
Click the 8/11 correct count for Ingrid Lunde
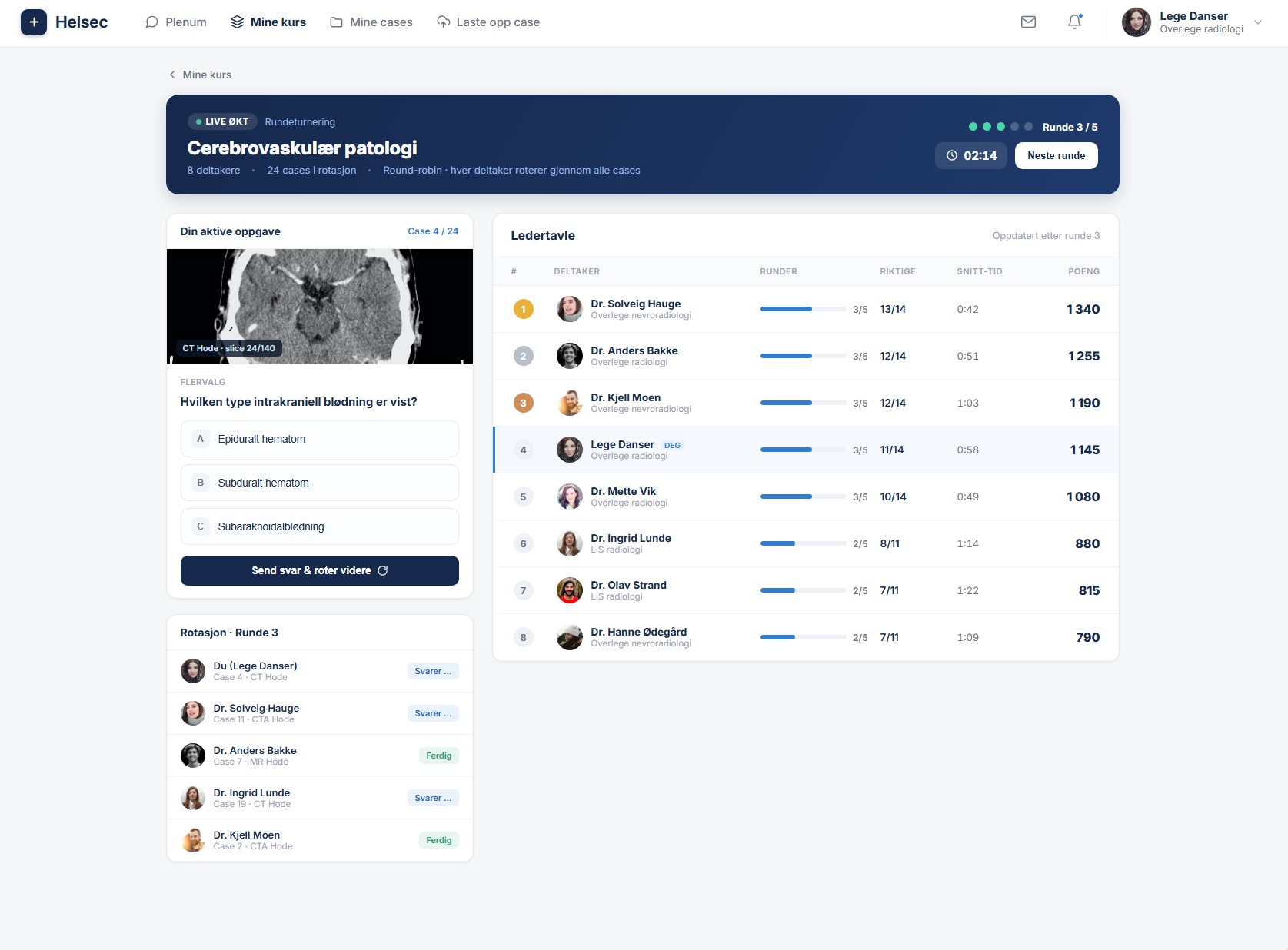pyautogui.click(x=890, y=543)
